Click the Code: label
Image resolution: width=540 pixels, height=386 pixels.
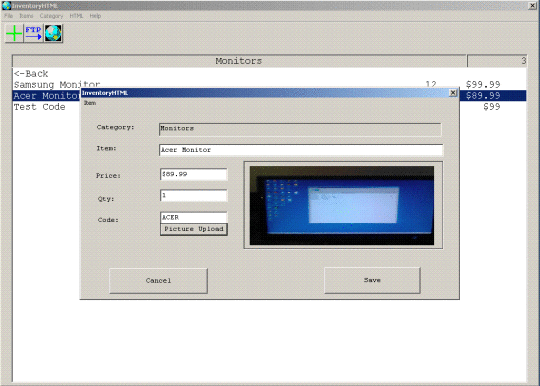108,220
